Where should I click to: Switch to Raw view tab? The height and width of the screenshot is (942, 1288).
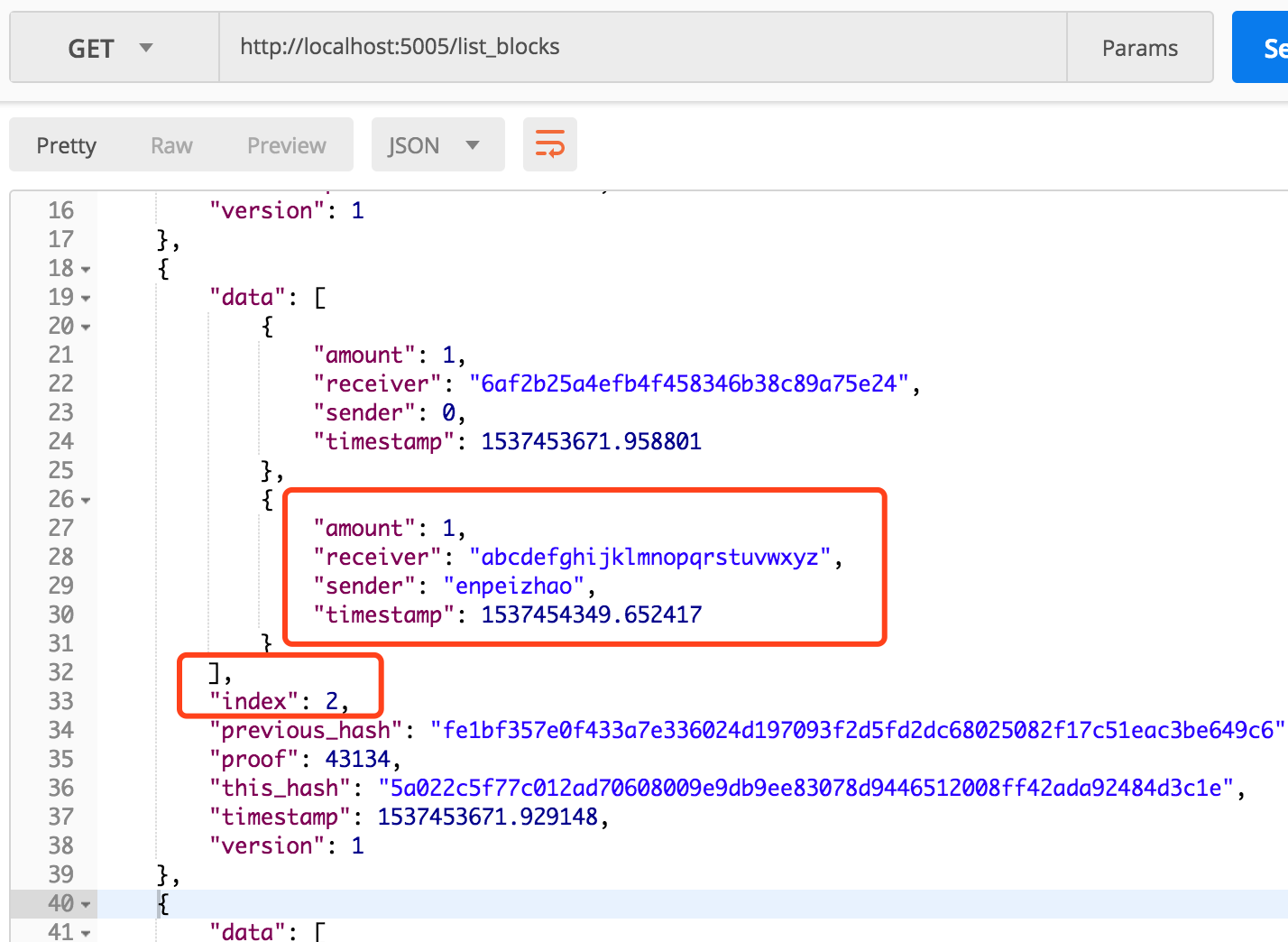click(x=171, y=145)
